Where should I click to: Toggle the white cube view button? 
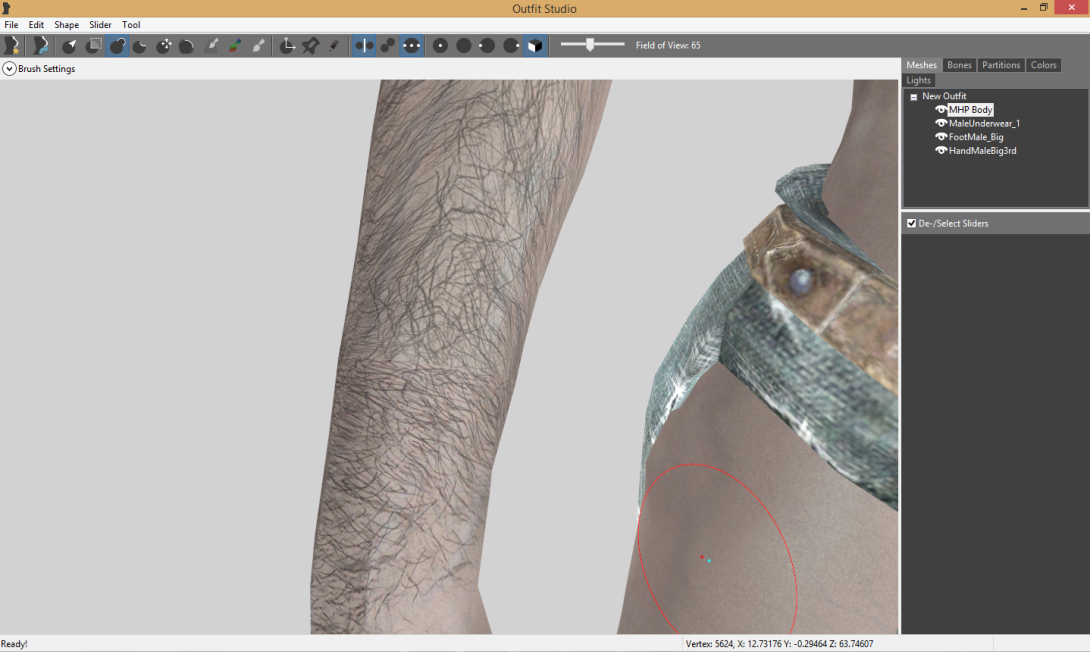coord(535,46)
